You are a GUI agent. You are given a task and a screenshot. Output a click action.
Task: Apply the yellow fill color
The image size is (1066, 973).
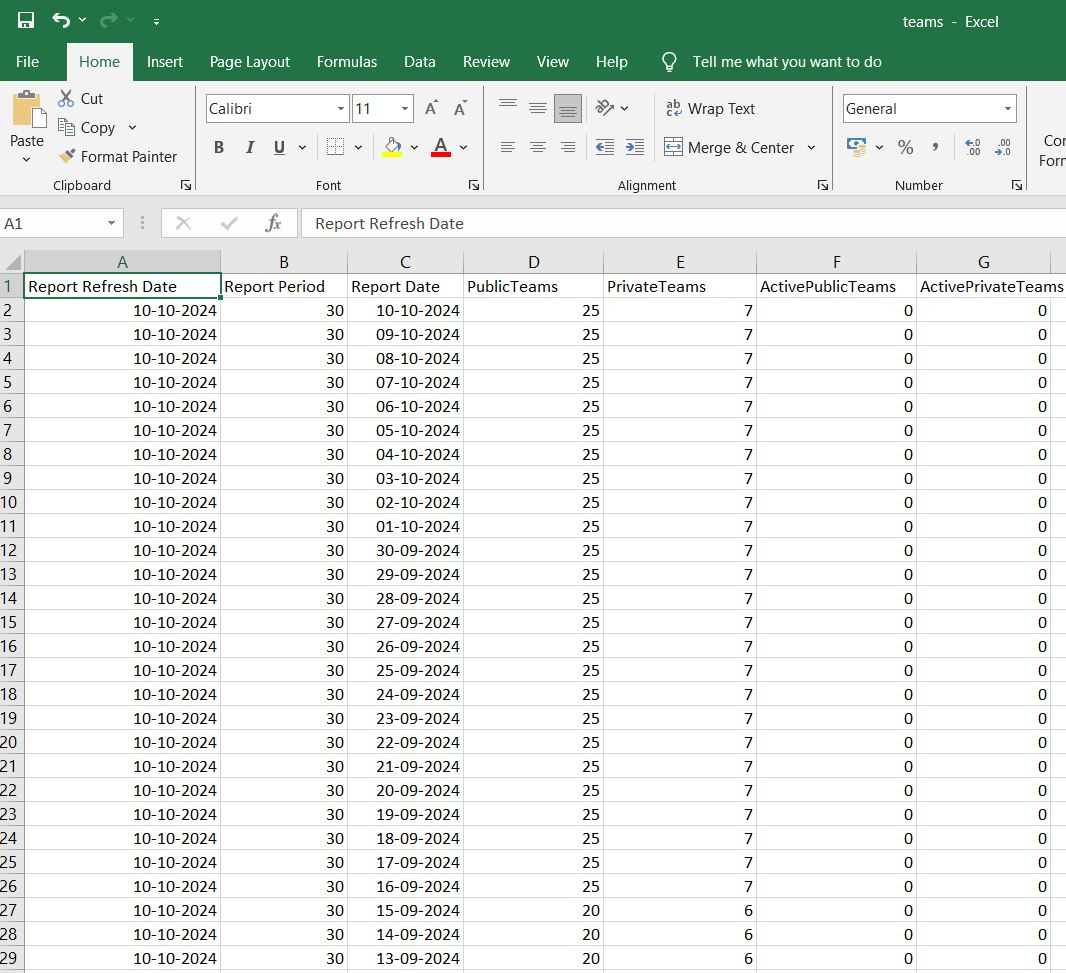[x=393, y=147]
